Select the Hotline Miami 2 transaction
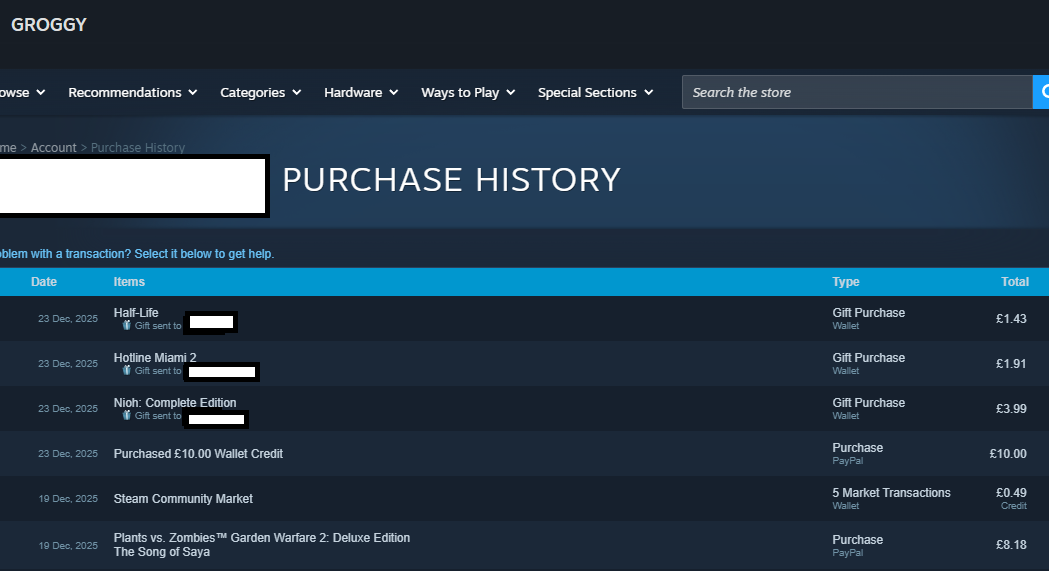This screenshot has width=1049, height=571. pos(524,364)
